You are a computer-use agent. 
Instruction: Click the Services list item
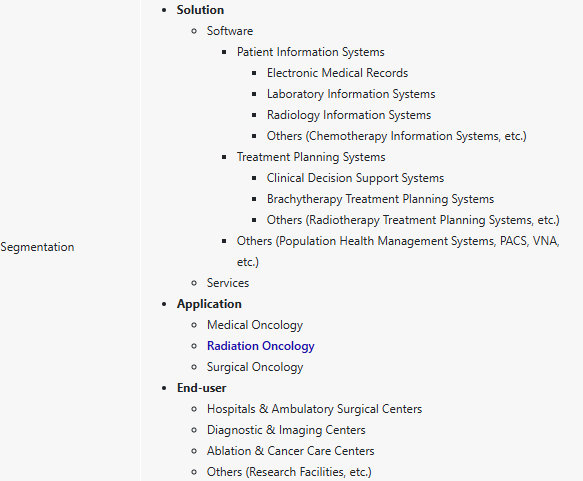coord(228,283)
